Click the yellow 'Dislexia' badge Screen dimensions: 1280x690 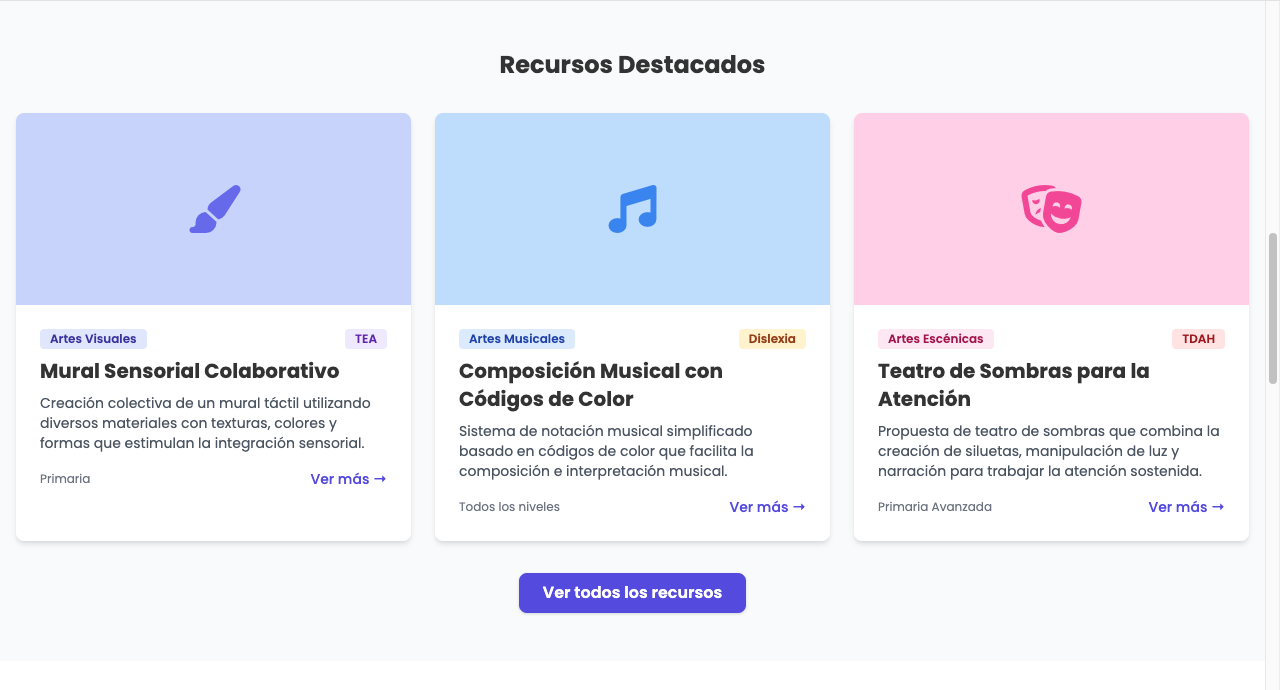[x=772, y=339]
